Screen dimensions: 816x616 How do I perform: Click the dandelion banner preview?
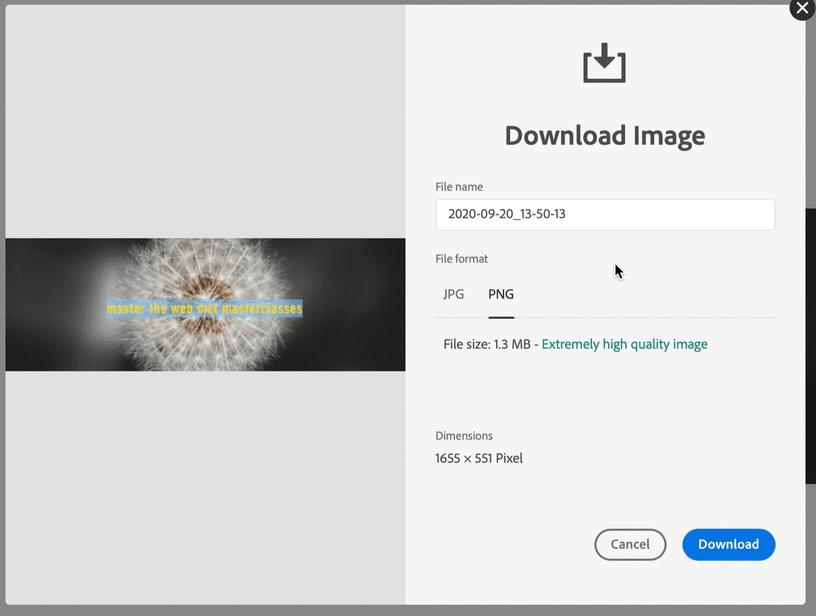coord(205,305)
